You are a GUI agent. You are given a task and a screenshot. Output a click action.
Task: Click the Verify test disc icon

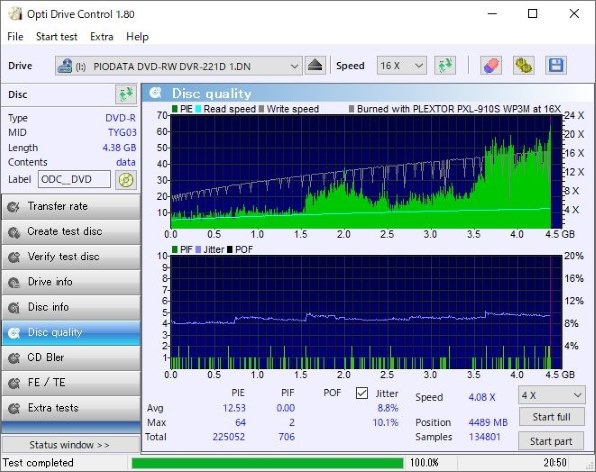(14, 257)
